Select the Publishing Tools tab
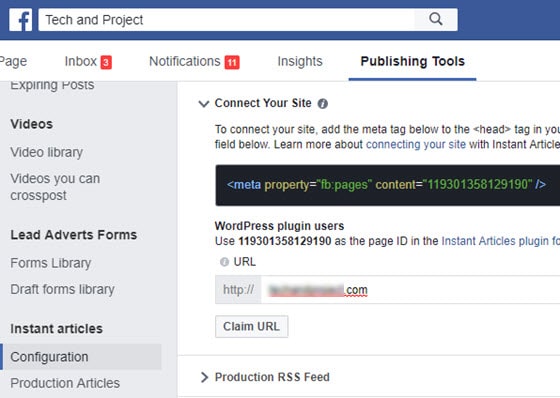 pyautogui.click(x=412, y=61)
